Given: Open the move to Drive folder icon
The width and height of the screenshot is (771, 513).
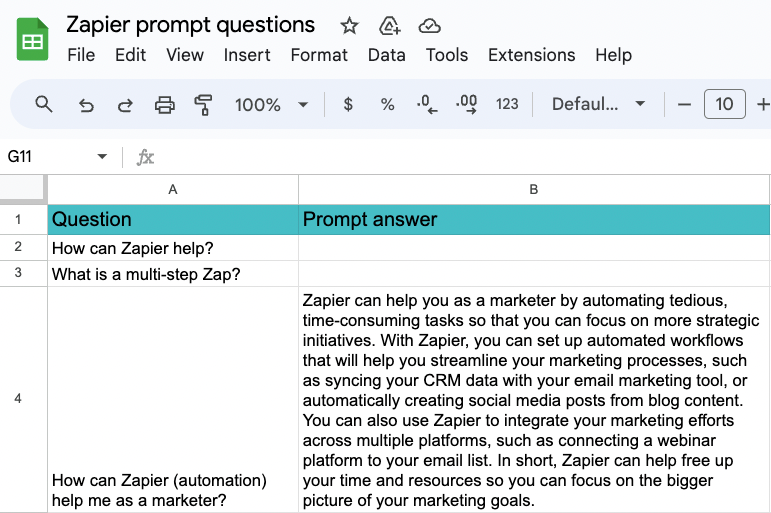Looking at the screenshot, I should [x=389, y=26].
